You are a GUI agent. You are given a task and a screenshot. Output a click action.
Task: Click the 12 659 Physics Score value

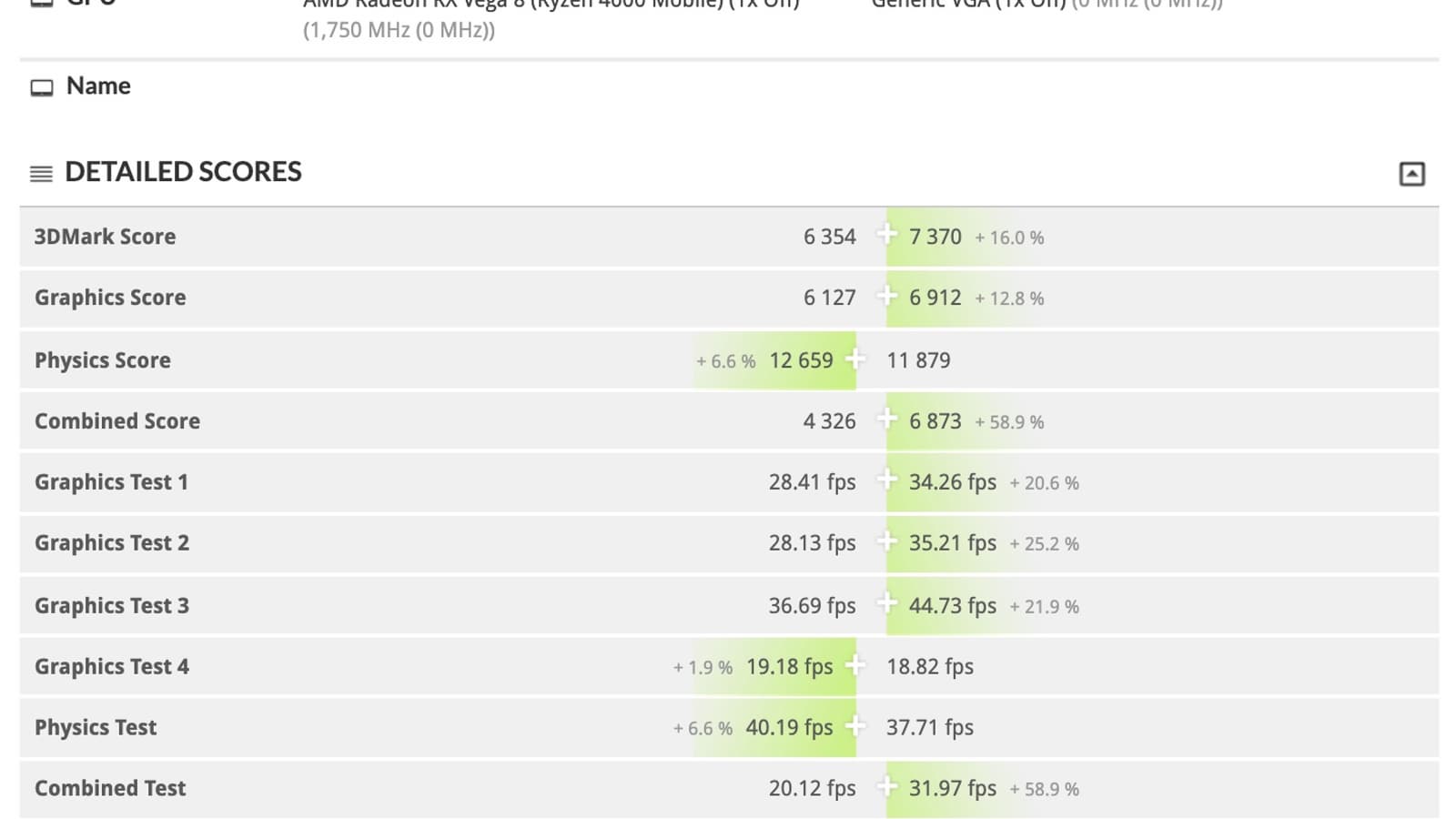coord(801,360)
